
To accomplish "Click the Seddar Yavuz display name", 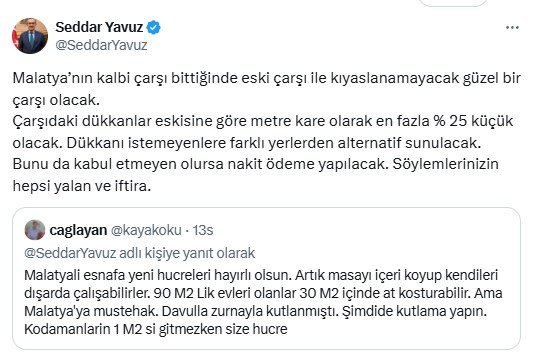I will [x=99, y=27].
